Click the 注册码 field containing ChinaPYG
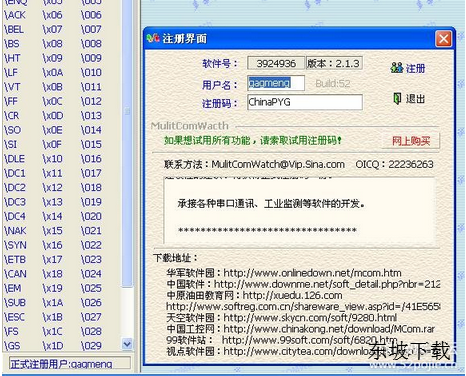The height and width of the screenshot is (376, 466). (x=305, y=102)
